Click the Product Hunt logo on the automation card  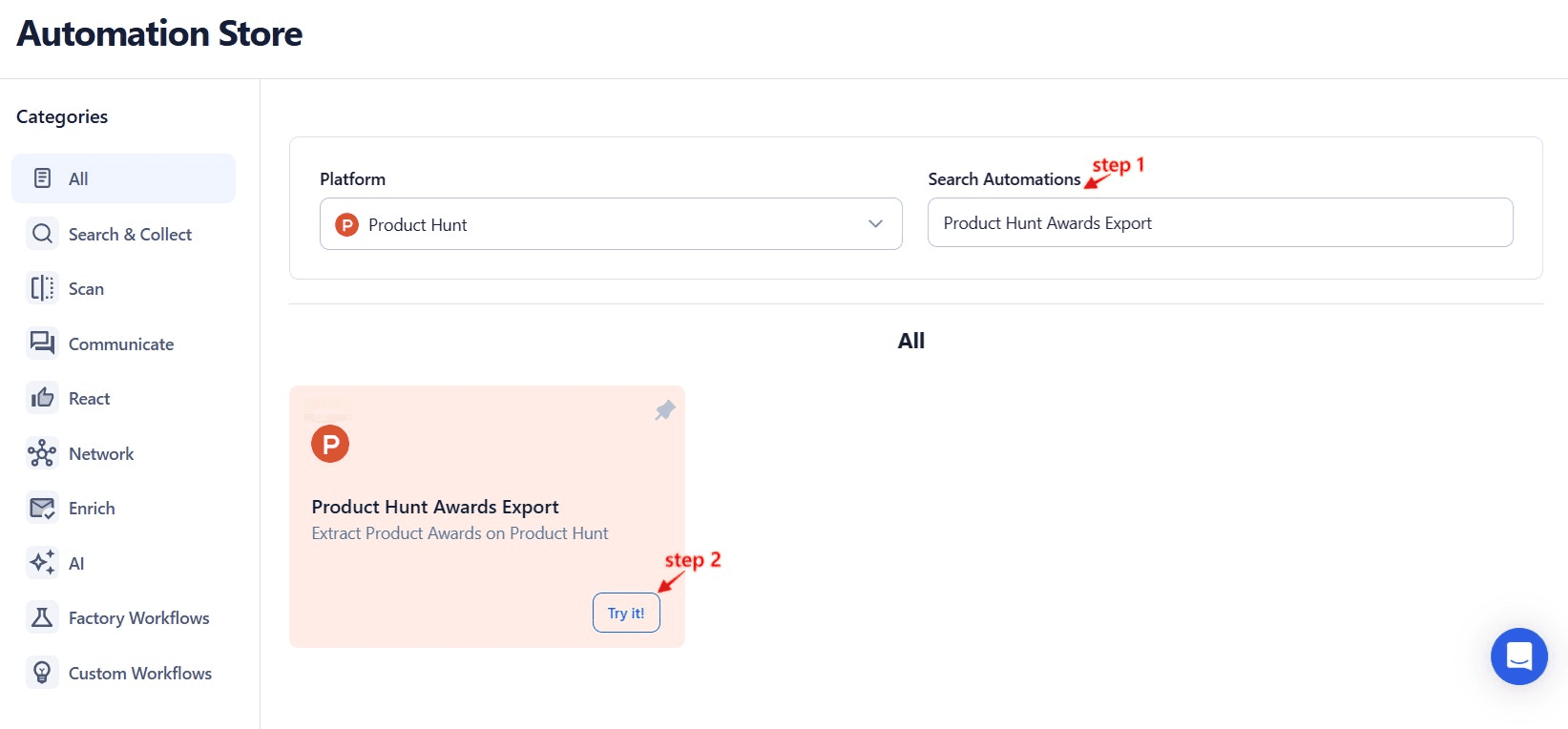[329, 443]
